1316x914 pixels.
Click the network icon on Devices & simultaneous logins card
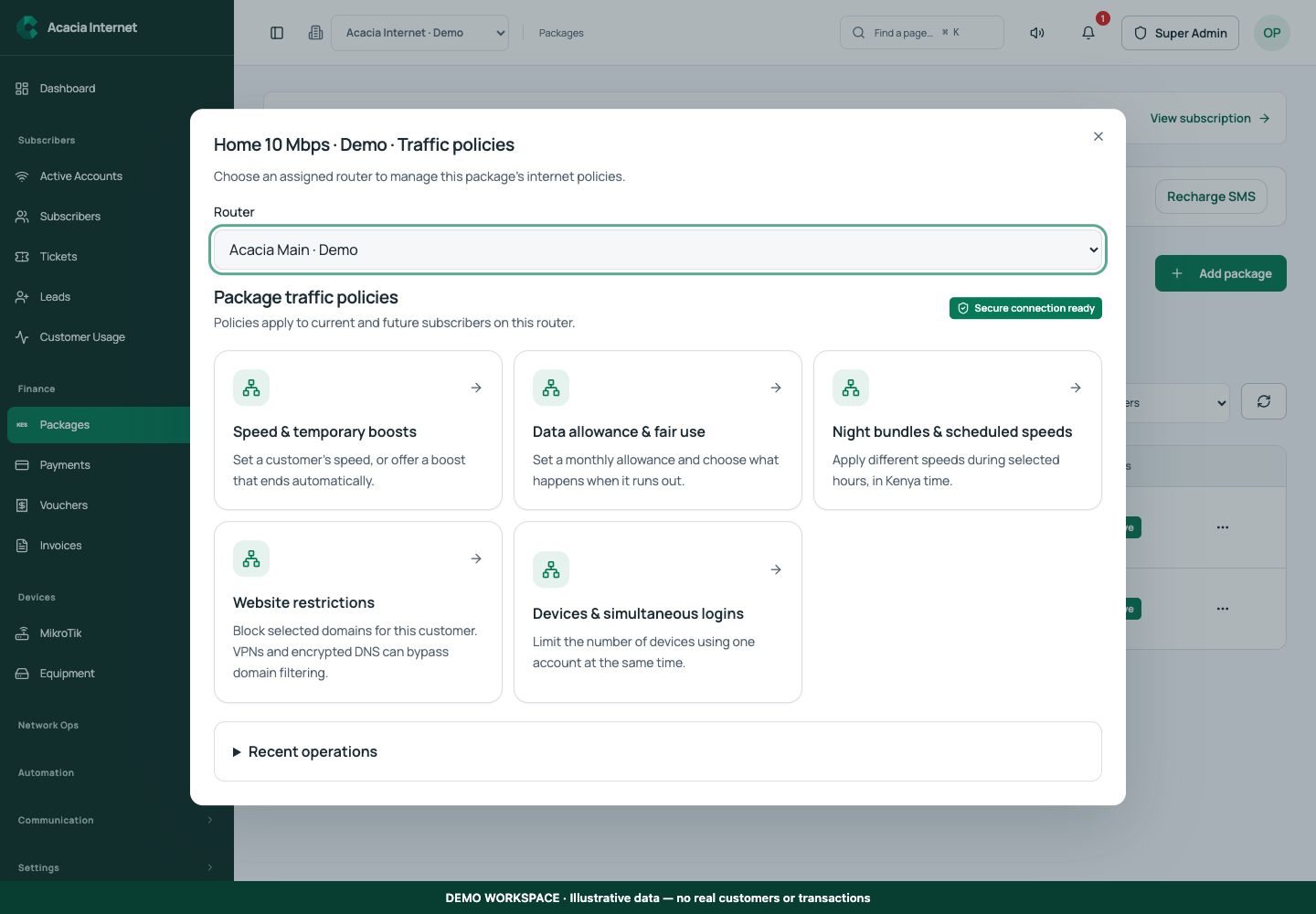point(551,569)
